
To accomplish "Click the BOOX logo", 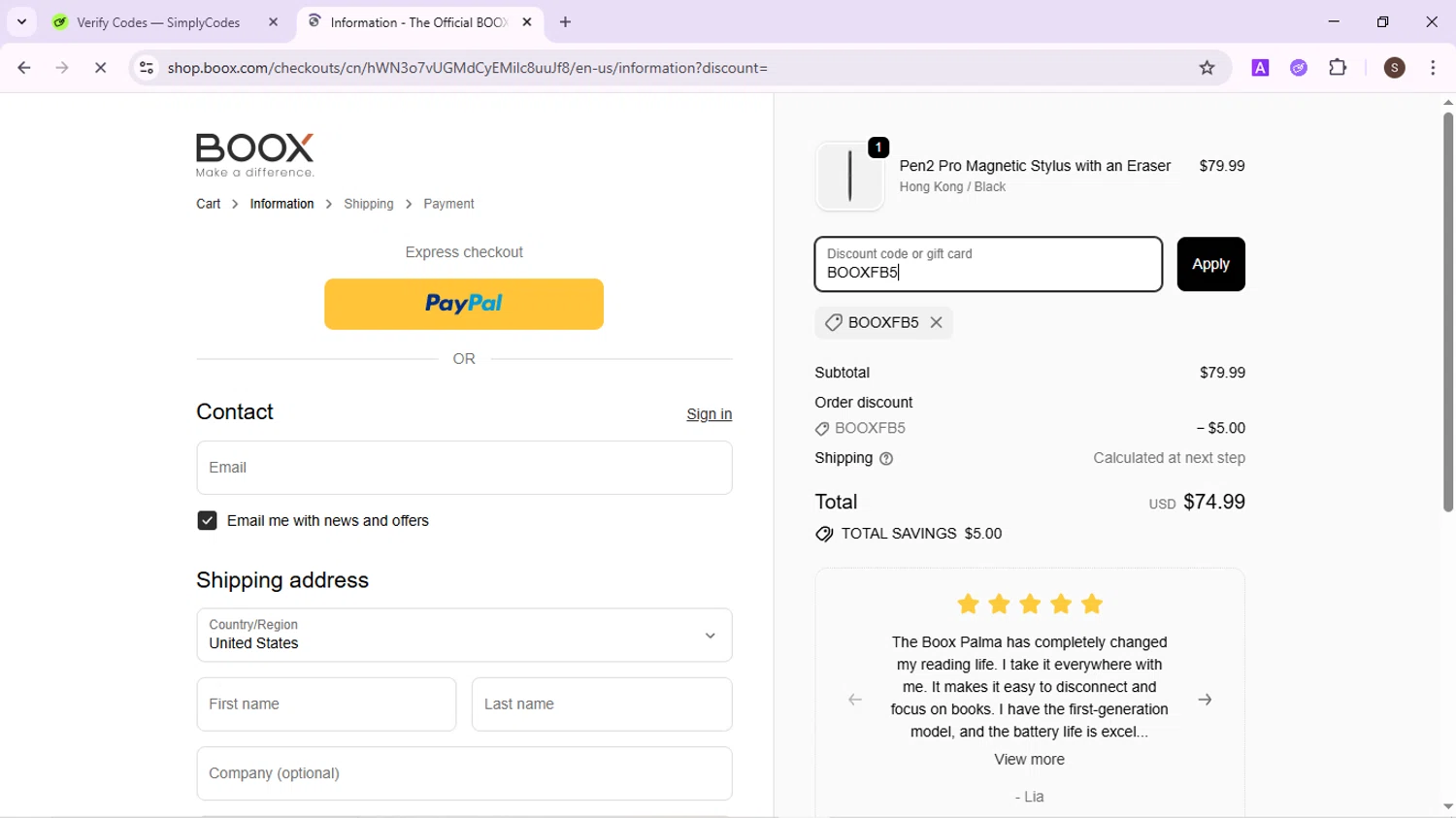I will click(255, 155).
